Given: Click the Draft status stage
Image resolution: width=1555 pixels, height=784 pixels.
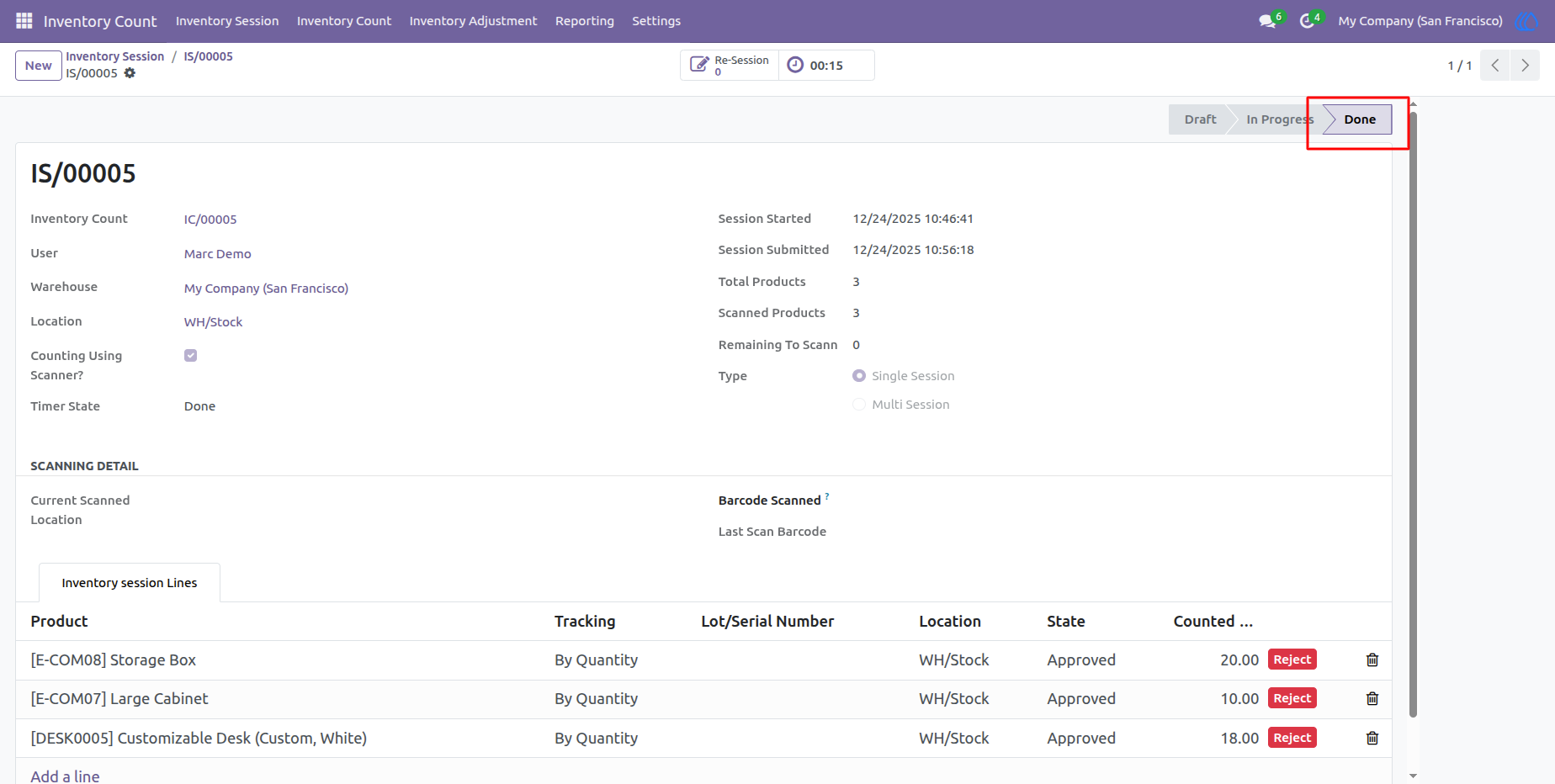Looking at the screenshot, I should tap(1200, 119).
